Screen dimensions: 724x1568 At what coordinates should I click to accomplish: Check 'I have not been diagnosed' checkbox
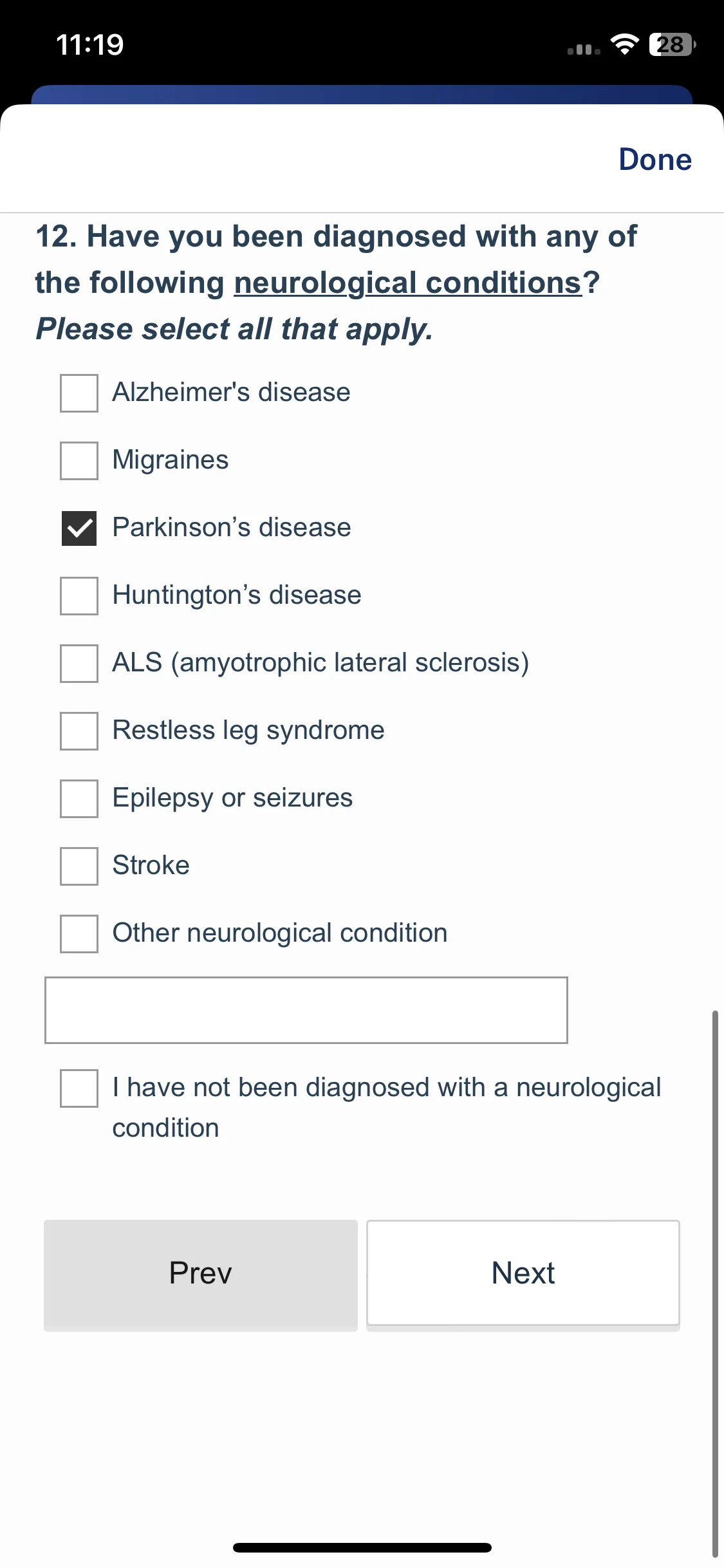click(x=79, y=1088)
